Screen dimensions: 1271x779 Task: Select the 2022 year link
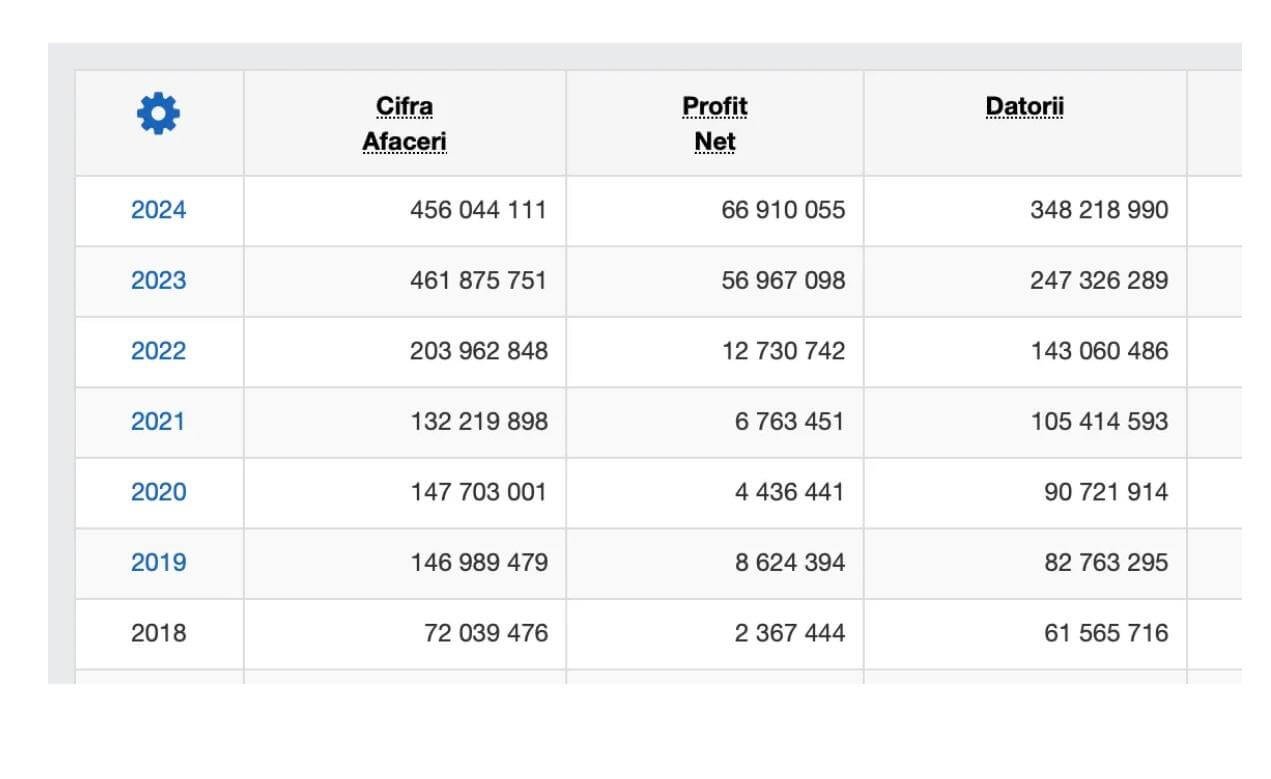click(158, 351)
